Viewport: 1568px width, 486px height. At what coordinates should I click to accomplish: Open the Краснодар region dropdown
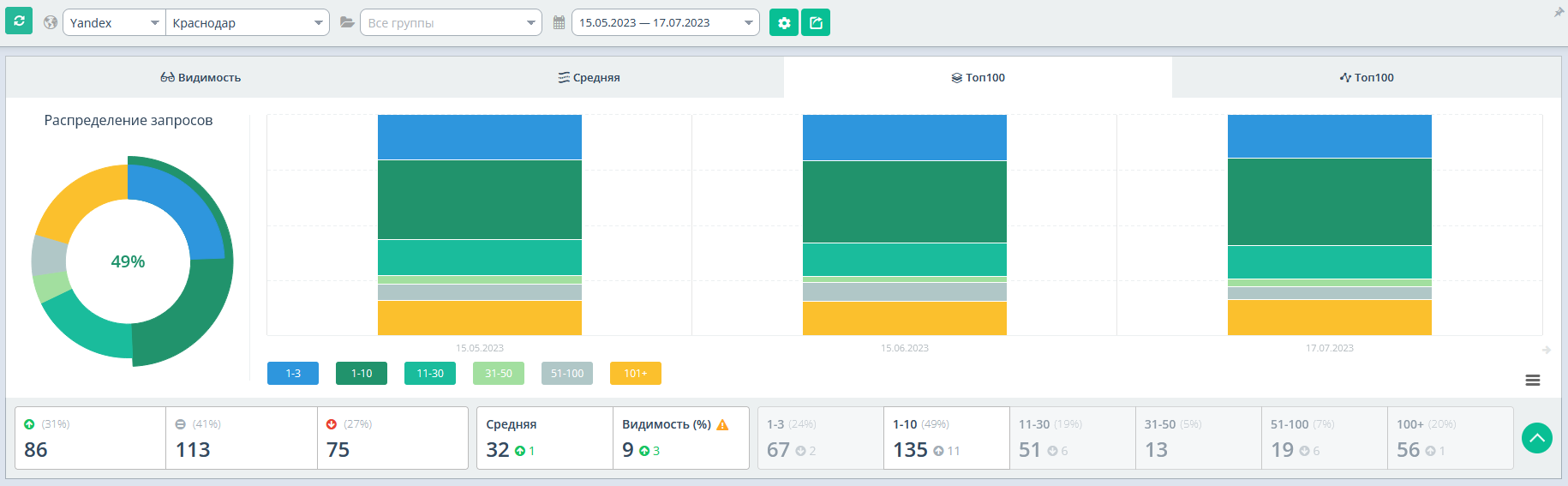[247, 22]
